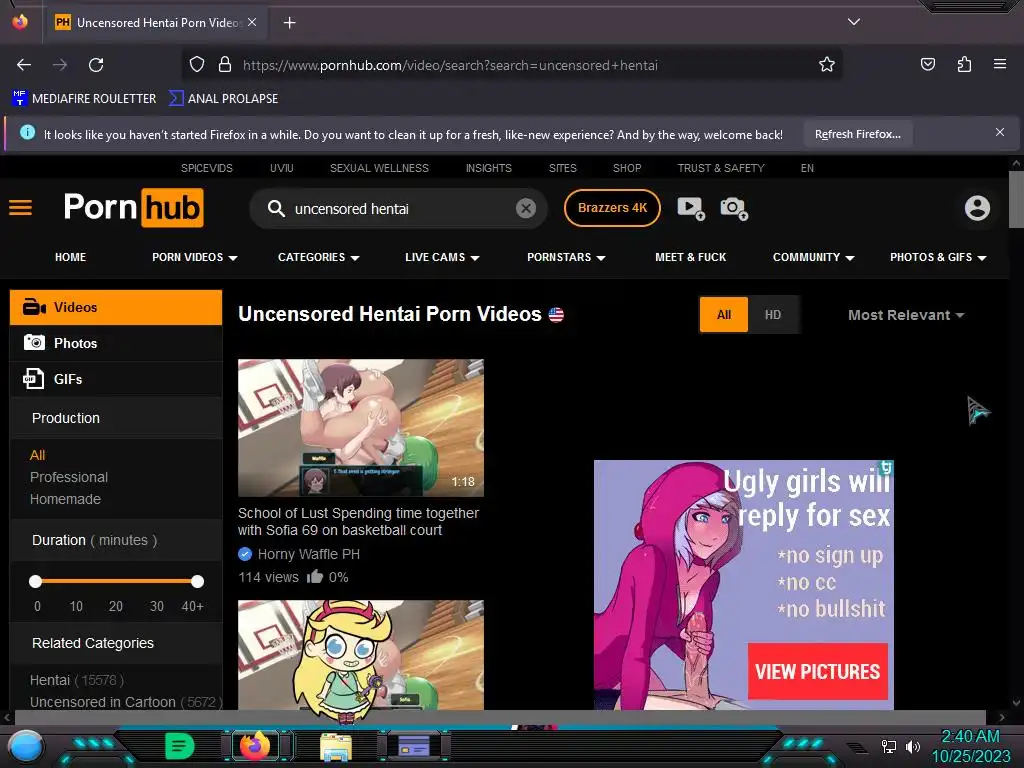The width and height of the screenshot is (1024, 768).
Task: Open the site's orange hamburger menu
Action: coord(20,208)
